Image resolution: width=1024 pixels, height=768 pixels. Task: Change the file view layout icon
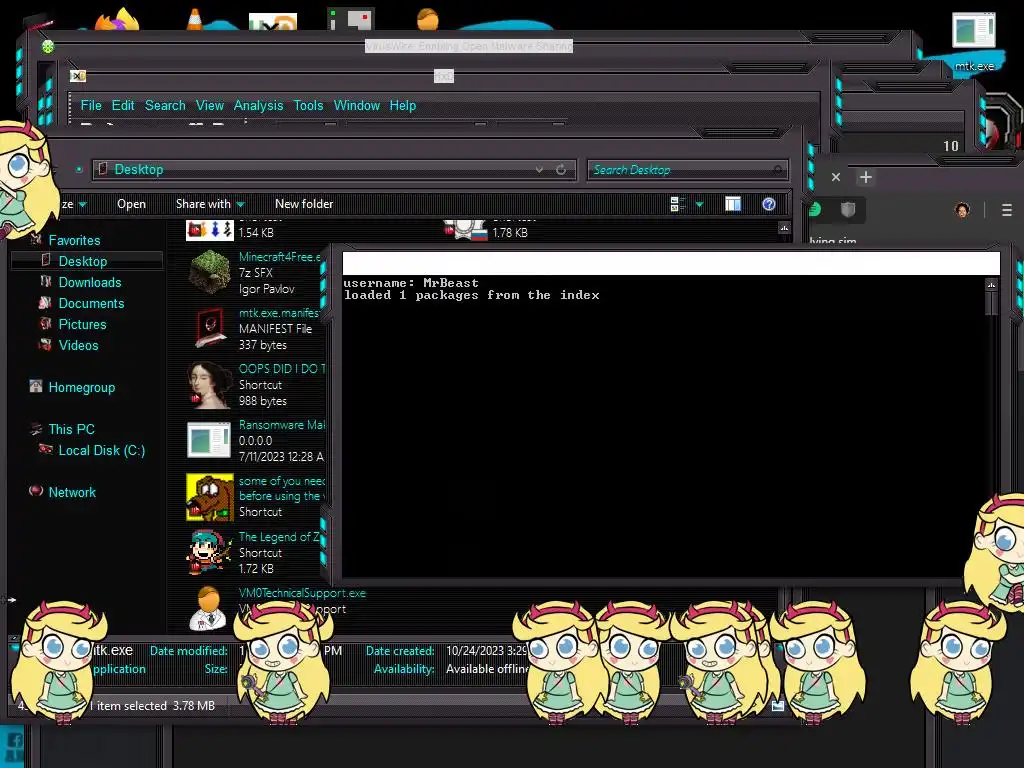(677, 204)
